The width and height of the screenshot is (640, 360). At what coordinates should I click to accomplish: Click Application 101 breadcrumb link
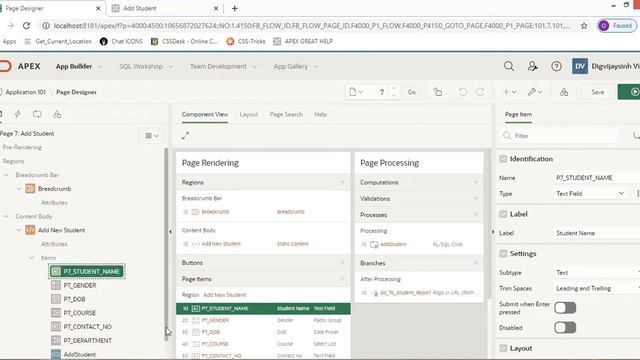point(25,92)
